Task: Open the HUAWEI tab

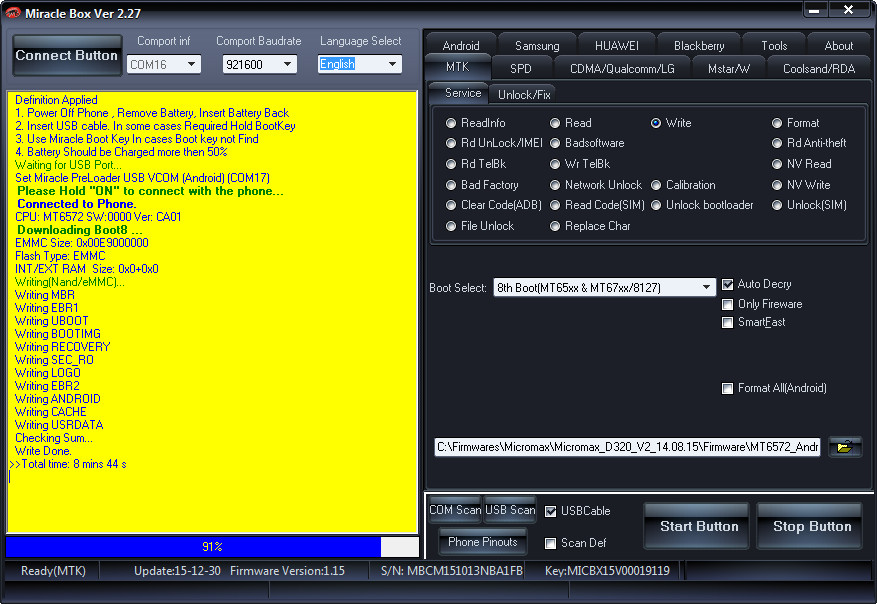Action: 616,45
